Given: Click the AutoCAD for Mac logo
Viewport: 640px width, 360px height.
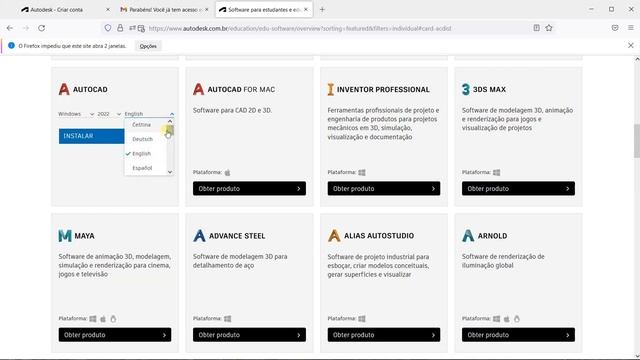Looking at the screenshot, I should point(198,89).
